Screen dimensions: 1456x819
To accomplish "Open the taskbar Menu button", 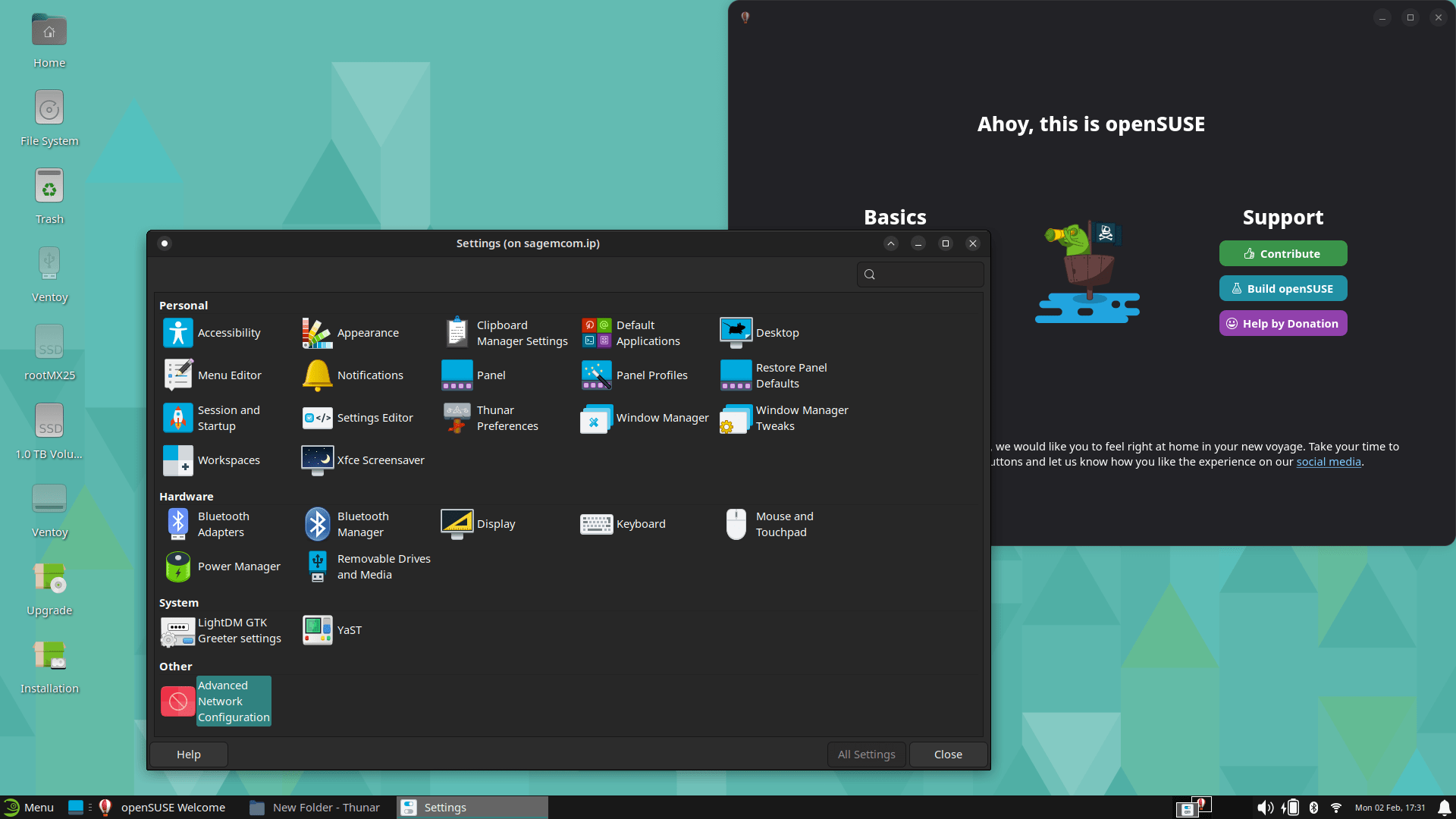I will [x=30, y=808].
